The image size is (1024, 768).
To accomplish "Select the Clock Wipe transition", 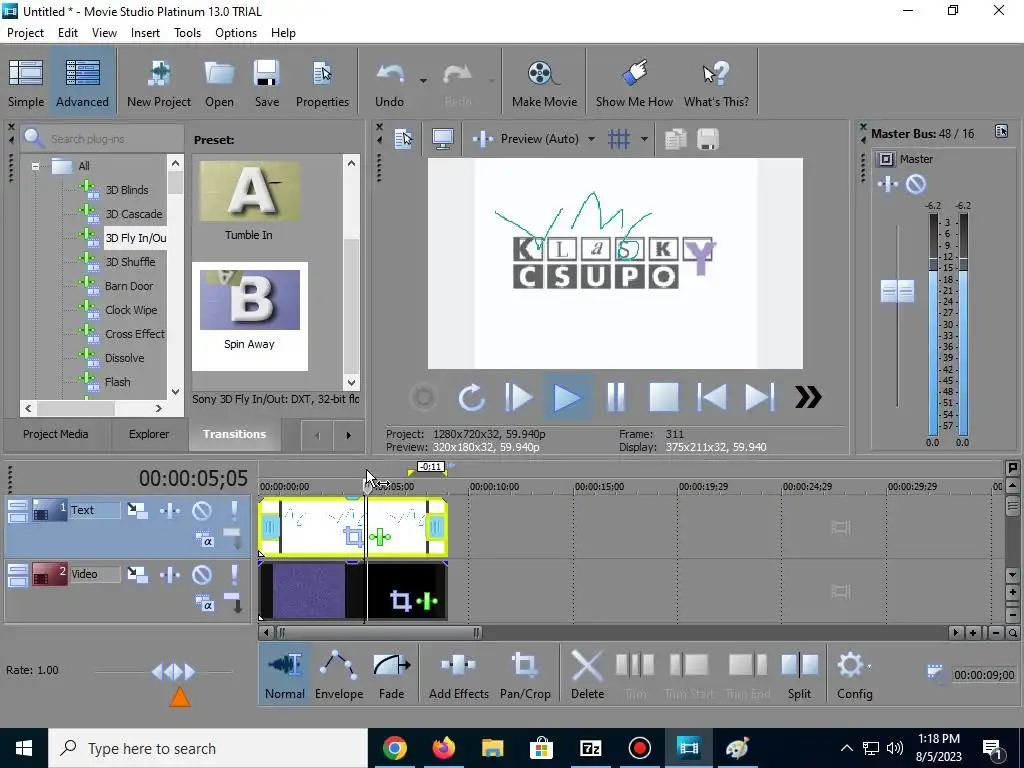I will tap(131, 310).
